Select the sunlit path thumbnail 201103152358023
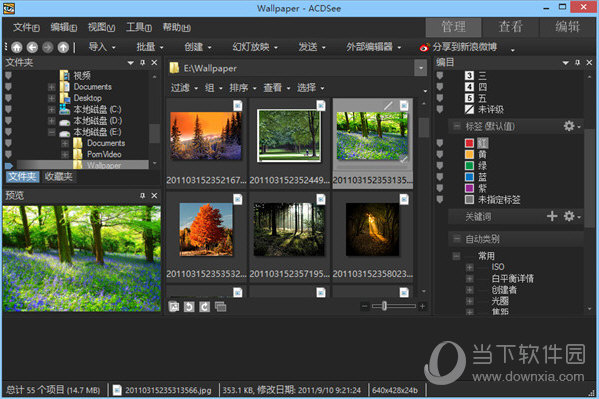Viewport: 599px width, 399px height. (372, 229)
